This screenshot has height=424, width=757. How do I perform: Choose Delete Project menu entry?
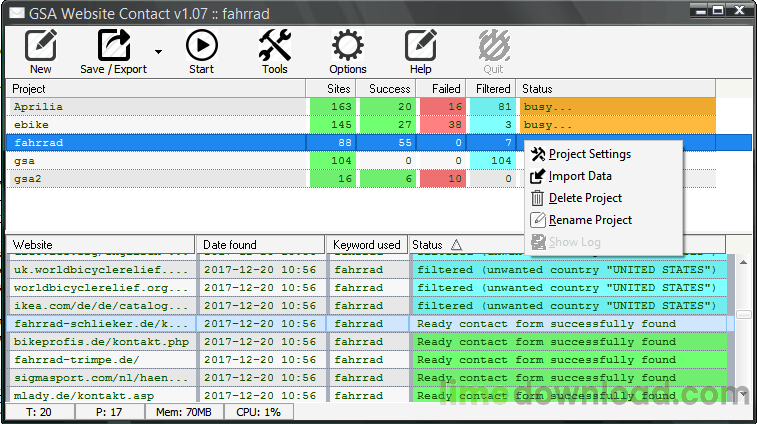pos(585,198)
